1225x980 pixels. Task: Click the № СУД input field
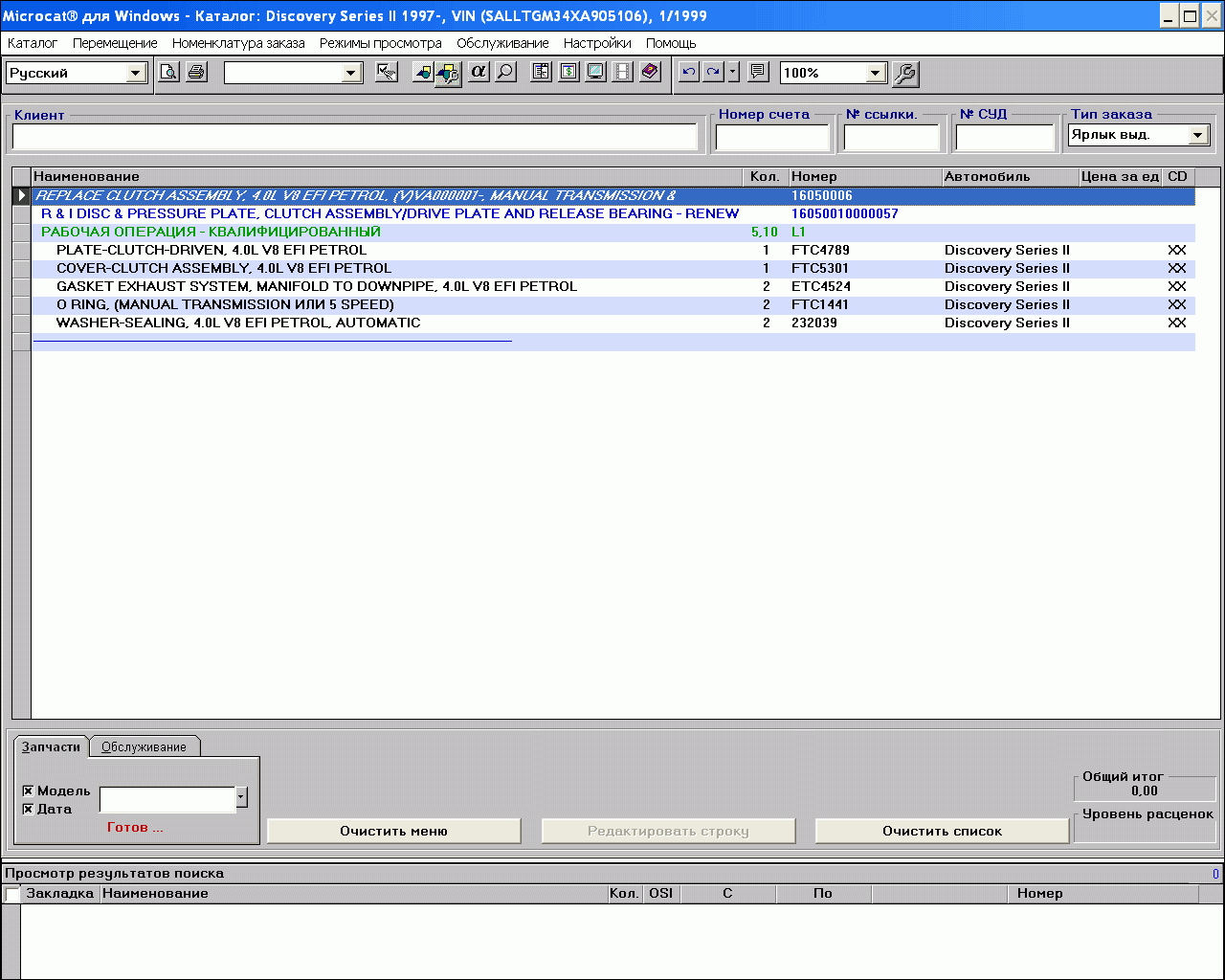1005,137
